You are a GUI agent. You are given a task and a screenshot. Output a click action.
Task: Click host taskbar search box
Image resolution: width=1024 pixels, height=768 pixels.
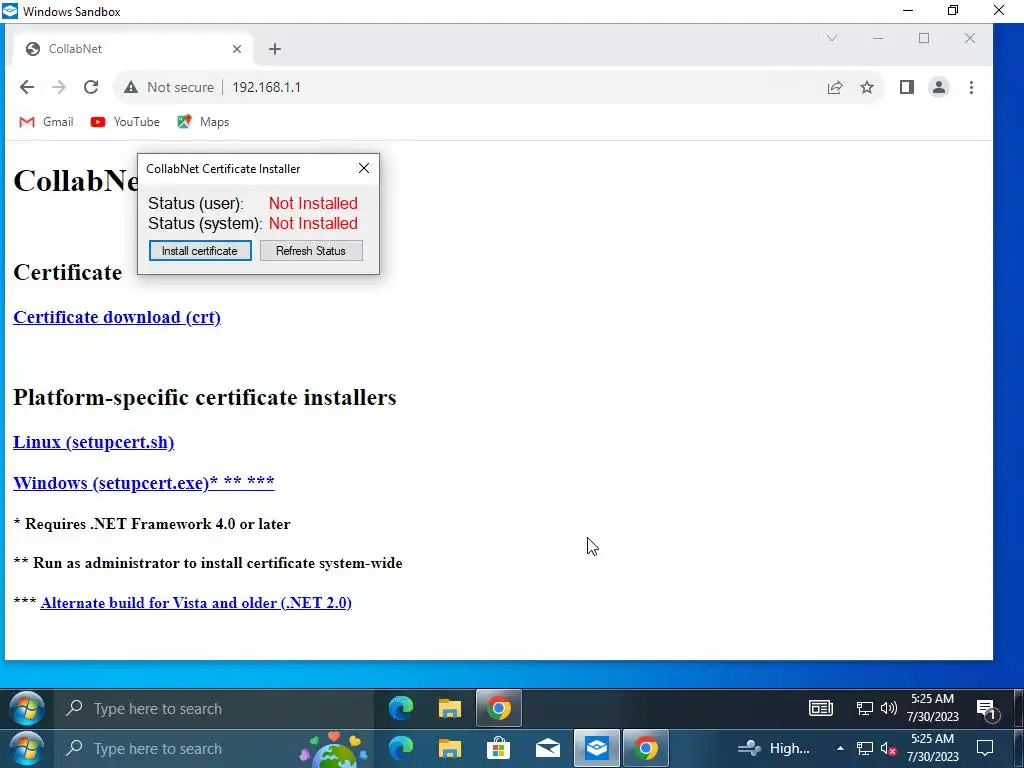[214, 748]
